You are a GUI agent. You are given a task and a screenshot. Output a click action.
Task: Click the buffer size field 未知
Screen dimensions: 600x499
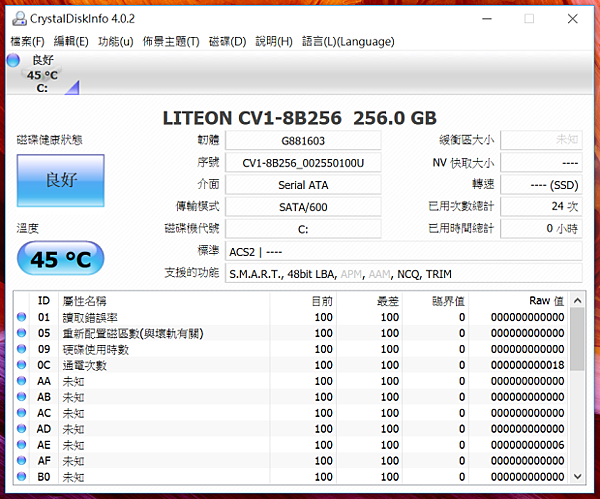pos(541,140)
